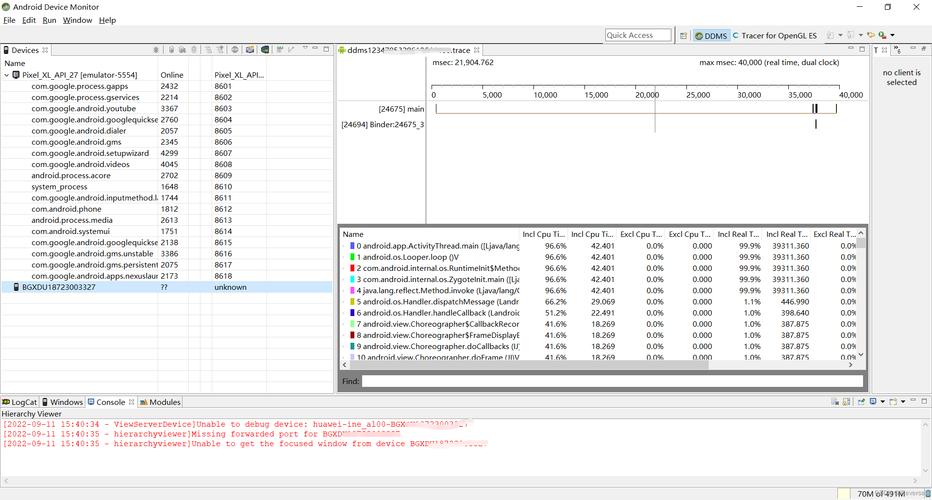
Task: Click the Update Threads icon in Devices toolbar
Action: click(209, 50)
